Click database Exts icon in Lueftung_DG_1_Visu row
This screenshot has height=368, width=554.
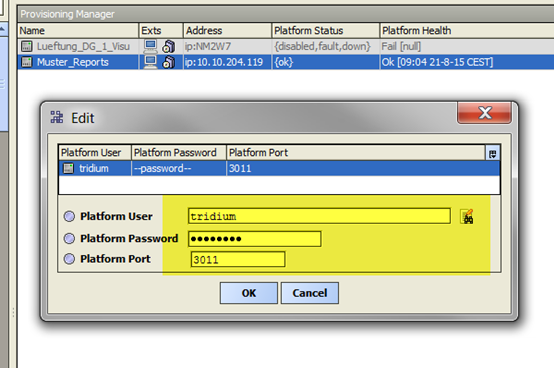tap(169, 46)
